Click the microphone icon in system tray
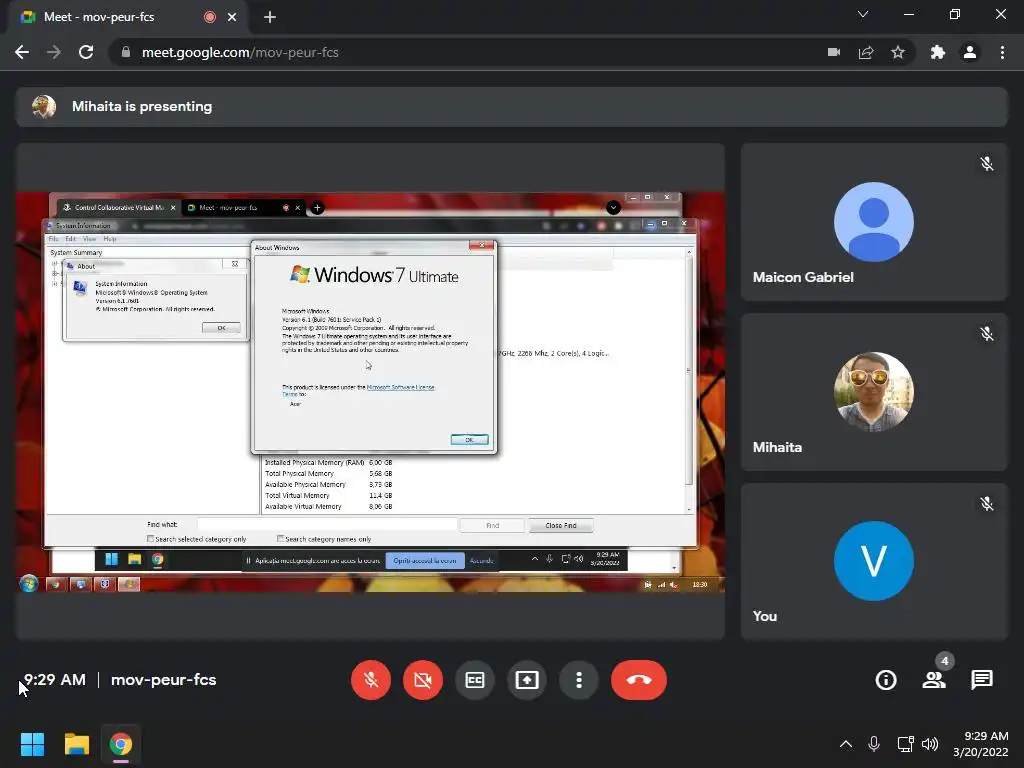The image size is (1024, 768). (x=874, y=744)
